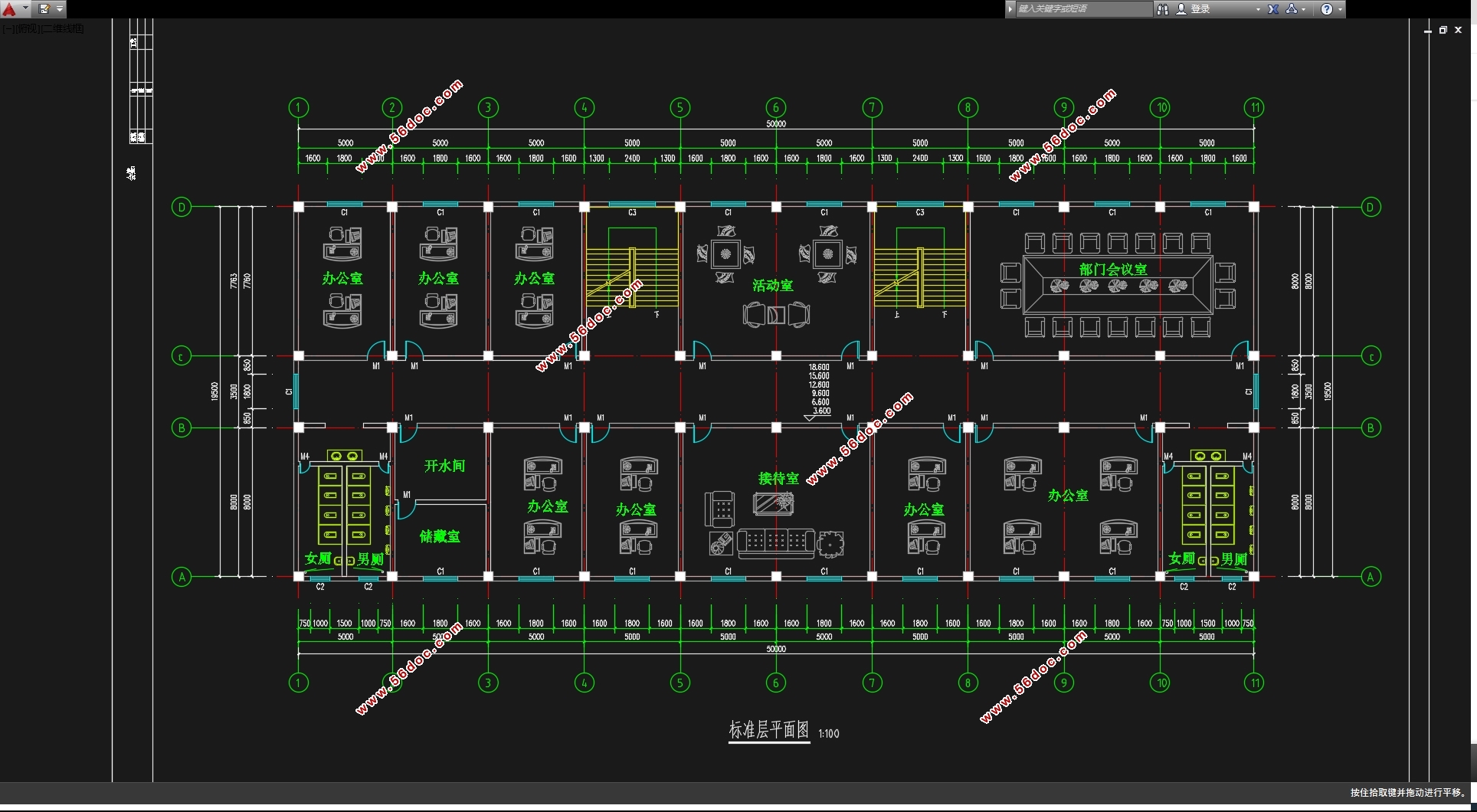The image size is (1477, 812).
Task: Click the binoculars search icon
Action: coord(1163,9)
